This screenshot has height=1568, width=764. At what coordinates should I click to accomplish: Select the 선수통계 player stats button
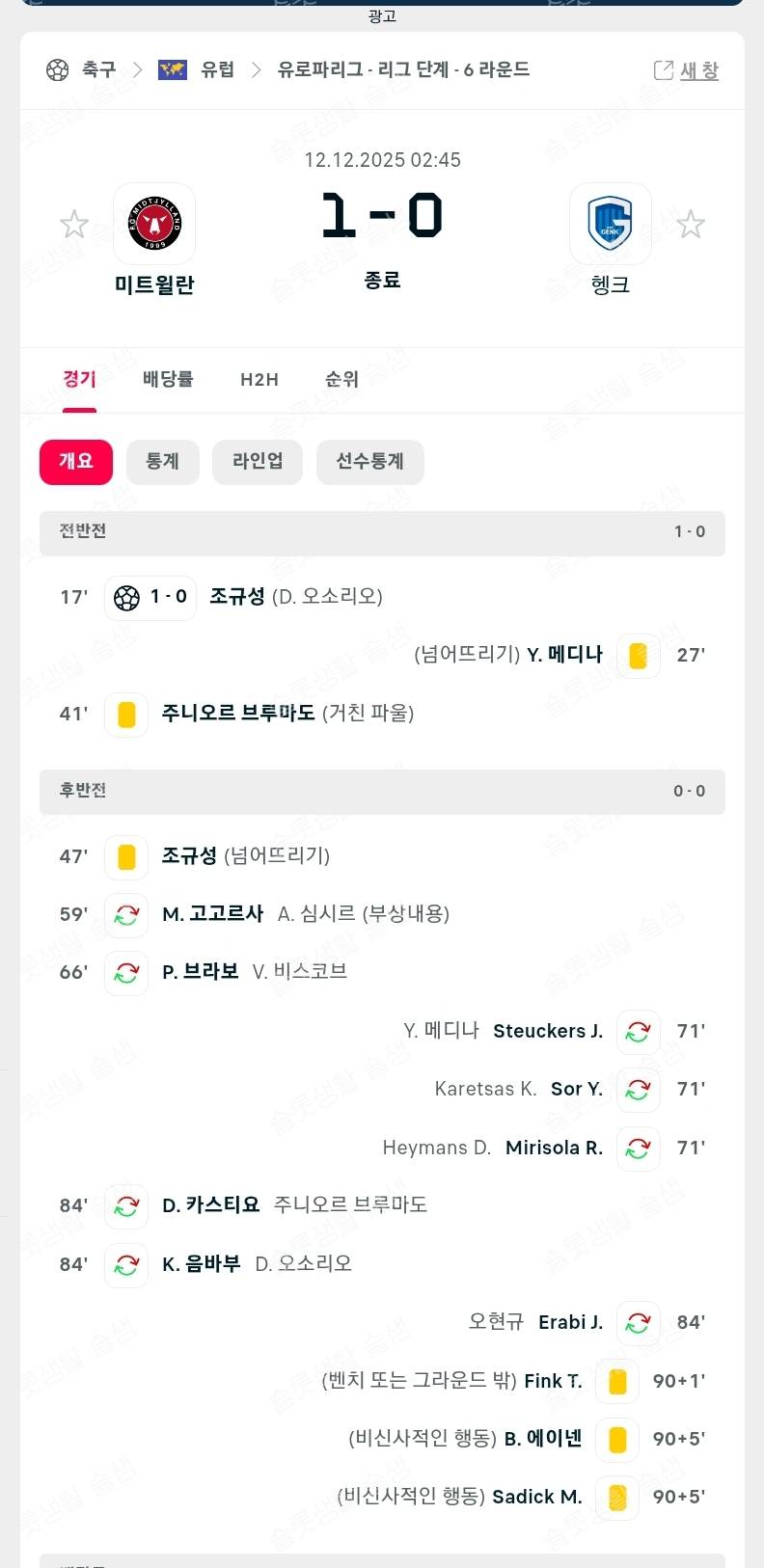click(369, 462)
